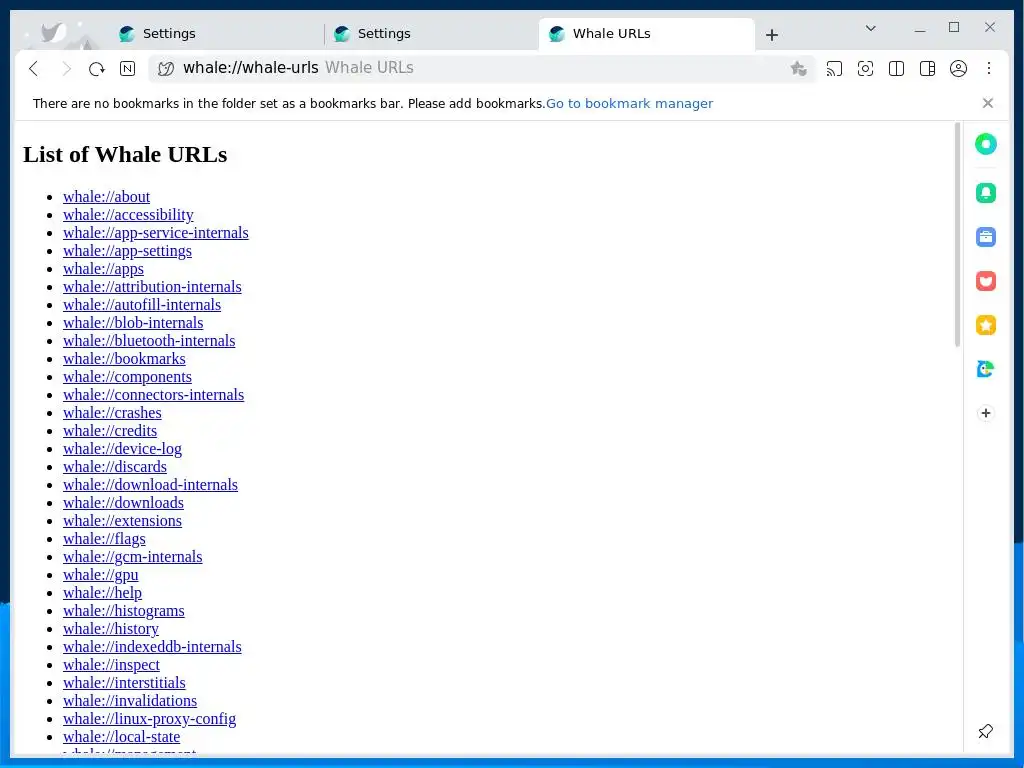Screen dimensions: 1024x768
Task: Open the yellow star bookmarks sidebar icon
Action: click(985, 325)
